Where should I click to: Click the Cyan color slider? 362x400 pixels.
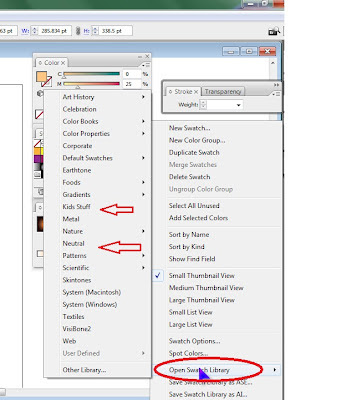91,74
